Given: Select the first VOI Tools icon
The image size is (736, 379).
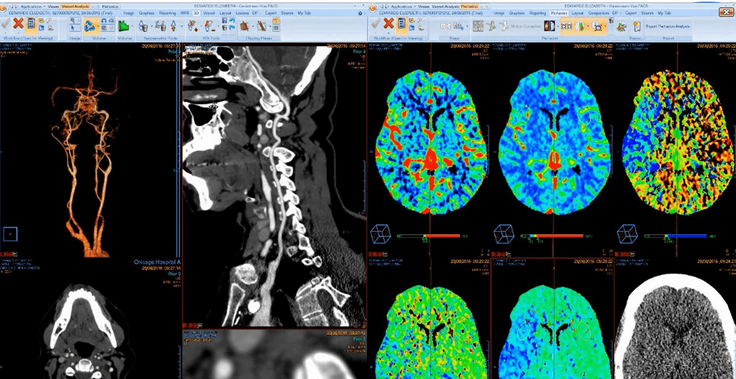Looking at the screenshot, I should tap(193, 25).
